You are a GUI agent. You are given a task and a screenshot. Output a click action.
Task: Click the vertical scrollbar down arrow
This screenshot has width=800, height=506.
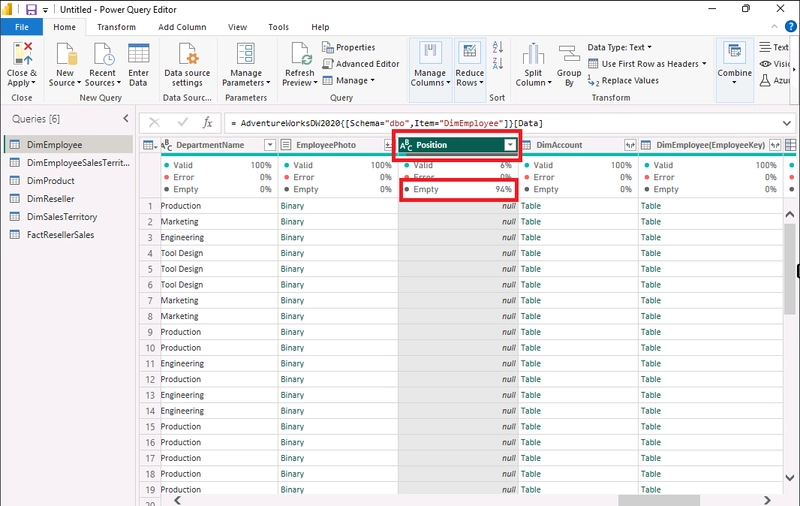[790, 478]
